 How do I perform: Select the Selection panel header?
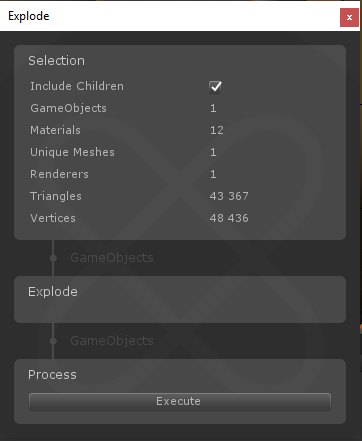pyautogui.click(x=56, y=61)
